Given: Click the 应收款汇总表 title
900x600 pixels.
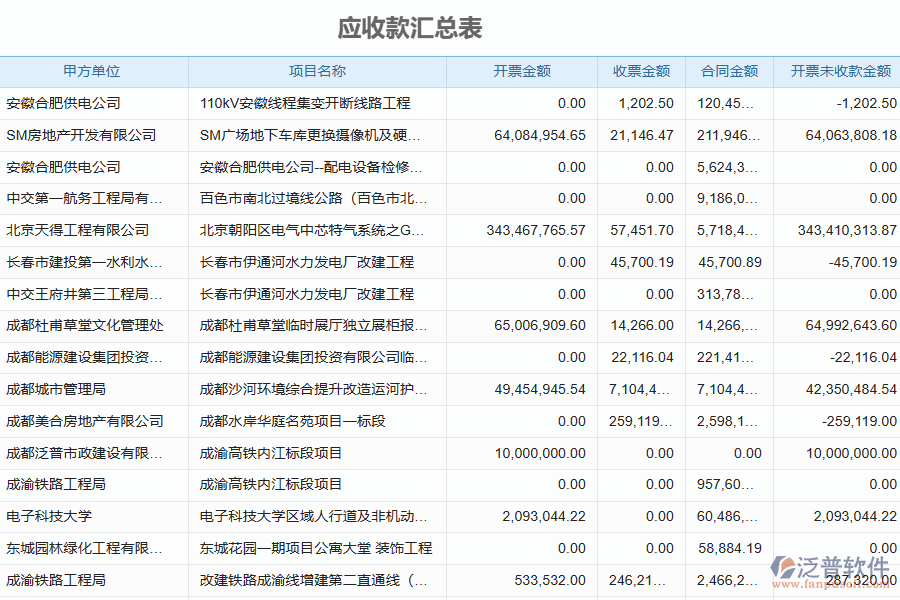Looking at the screenshot, I should click(x=410, y=29).
